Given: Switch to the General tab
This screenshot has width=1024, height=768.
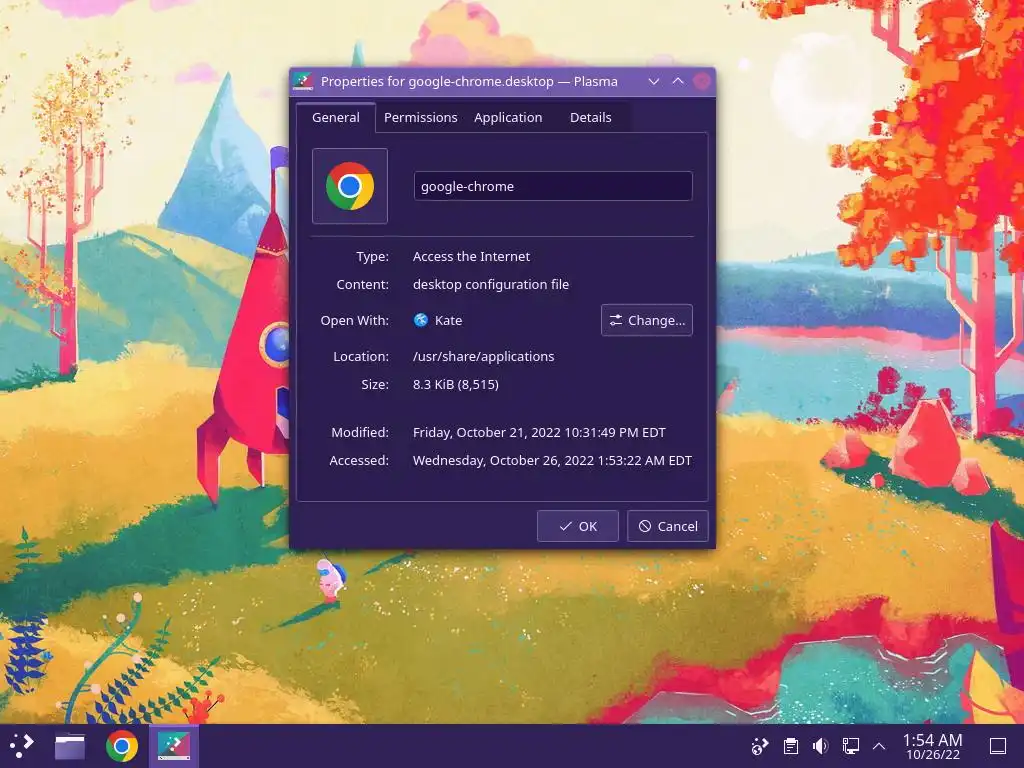Looking at the screenshot, I should tap(336, 118).
